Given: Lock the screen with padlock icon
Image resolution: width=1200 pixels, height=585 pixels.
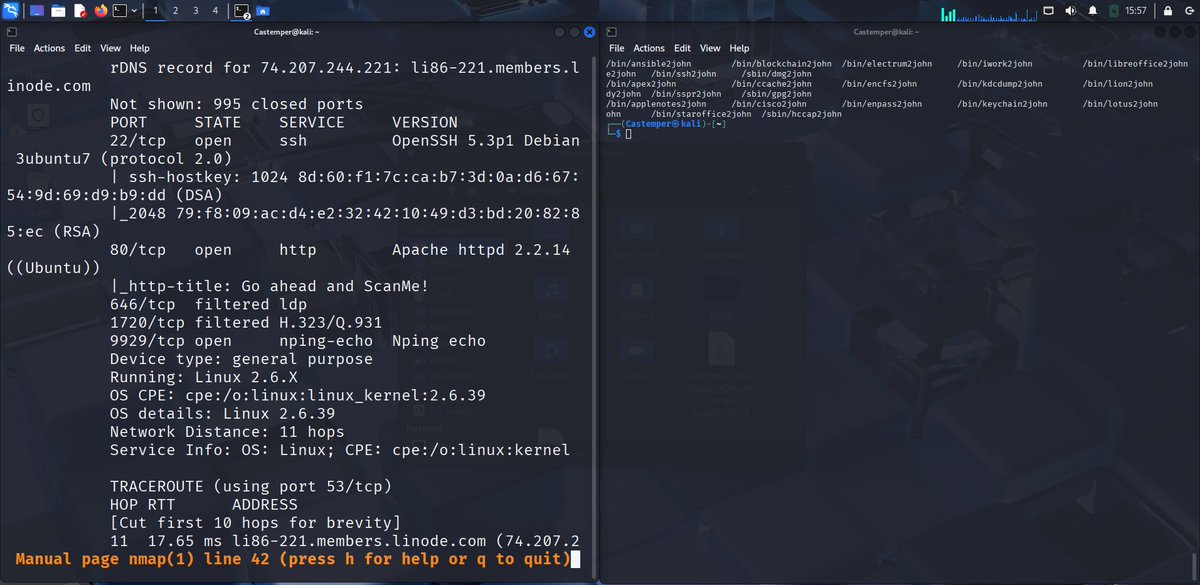Looking at the screenshot, I should [1167, 11].
